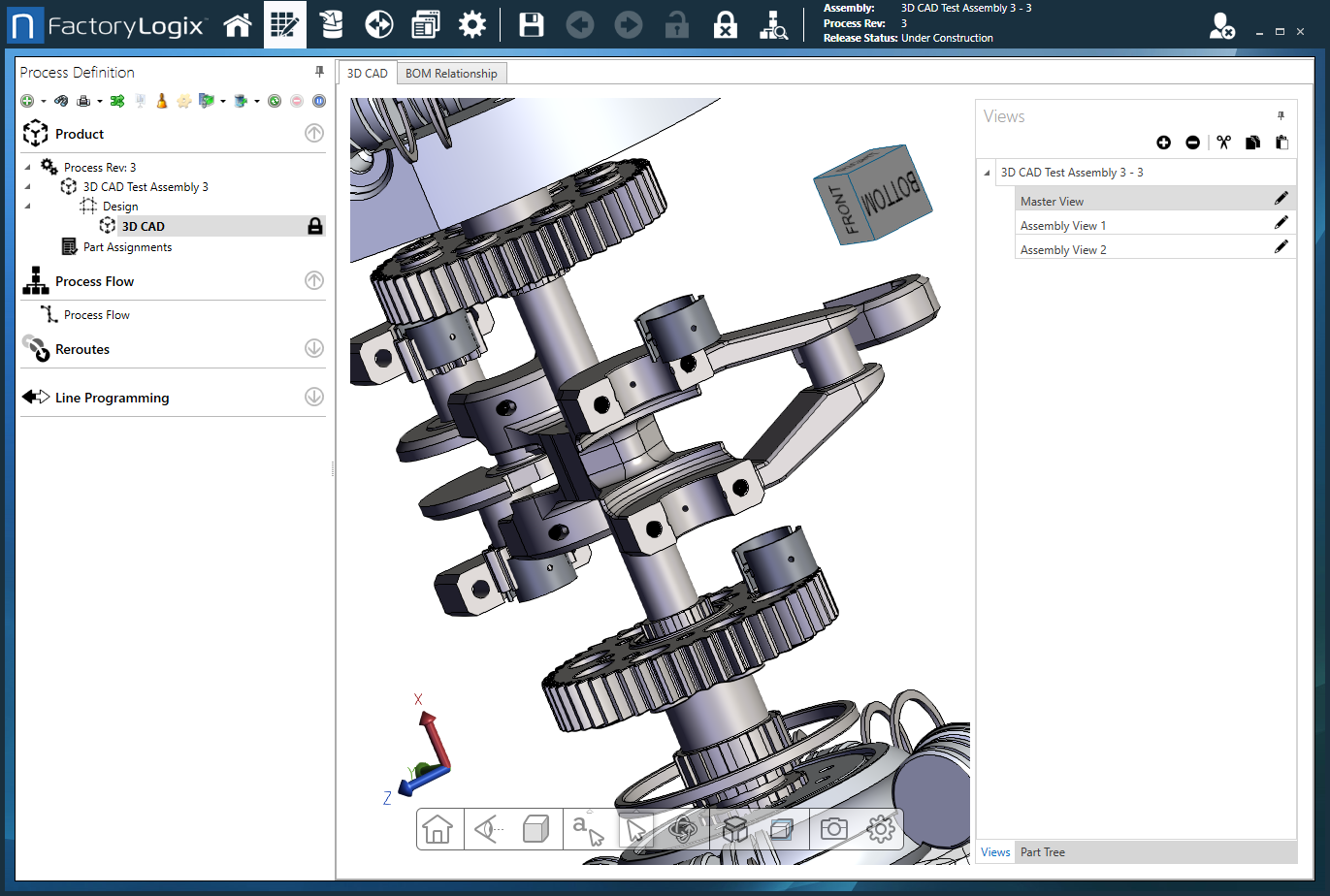Image resolution: width=1330 pixels, height=896 pixels.
Task: Add a new view with the plus icon
Action: tap(1163, 142)
